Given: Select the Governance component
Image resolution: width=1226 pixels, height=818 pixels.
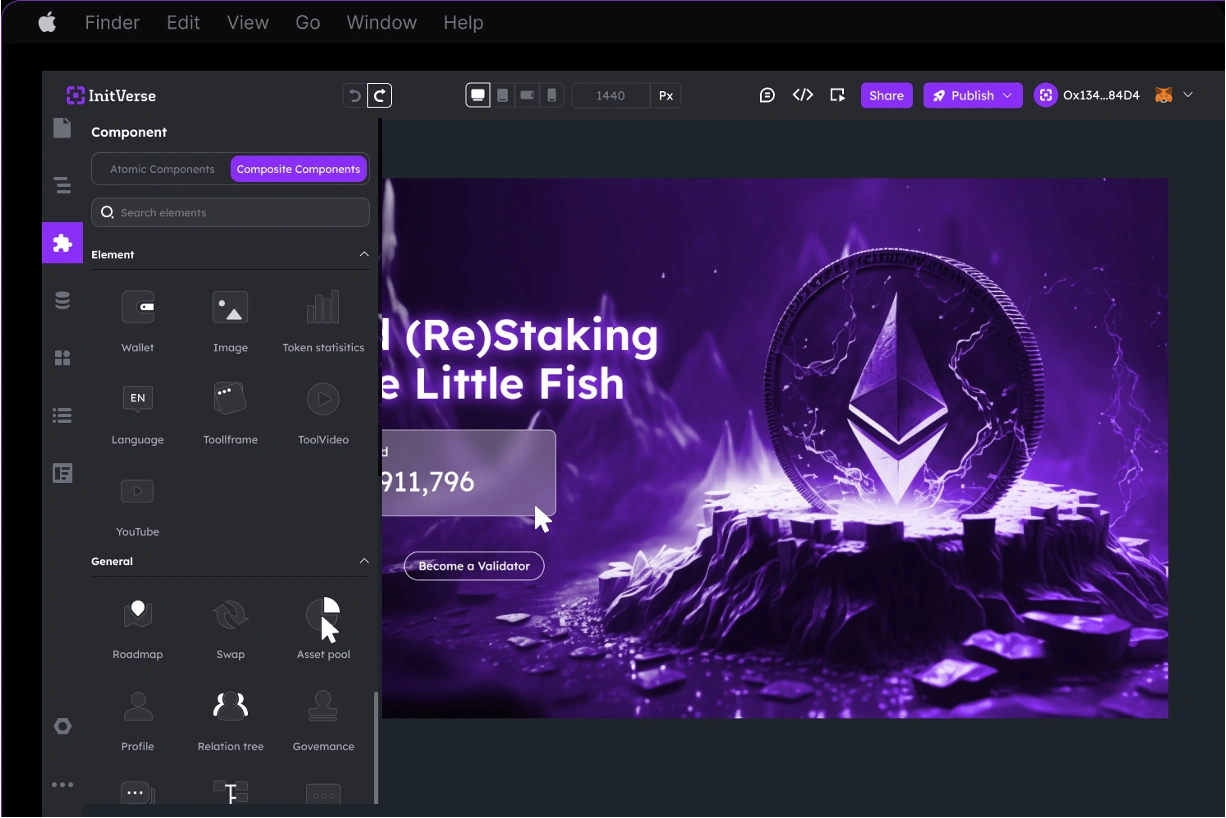Looking at the screenshot, I should coord(323,719).
